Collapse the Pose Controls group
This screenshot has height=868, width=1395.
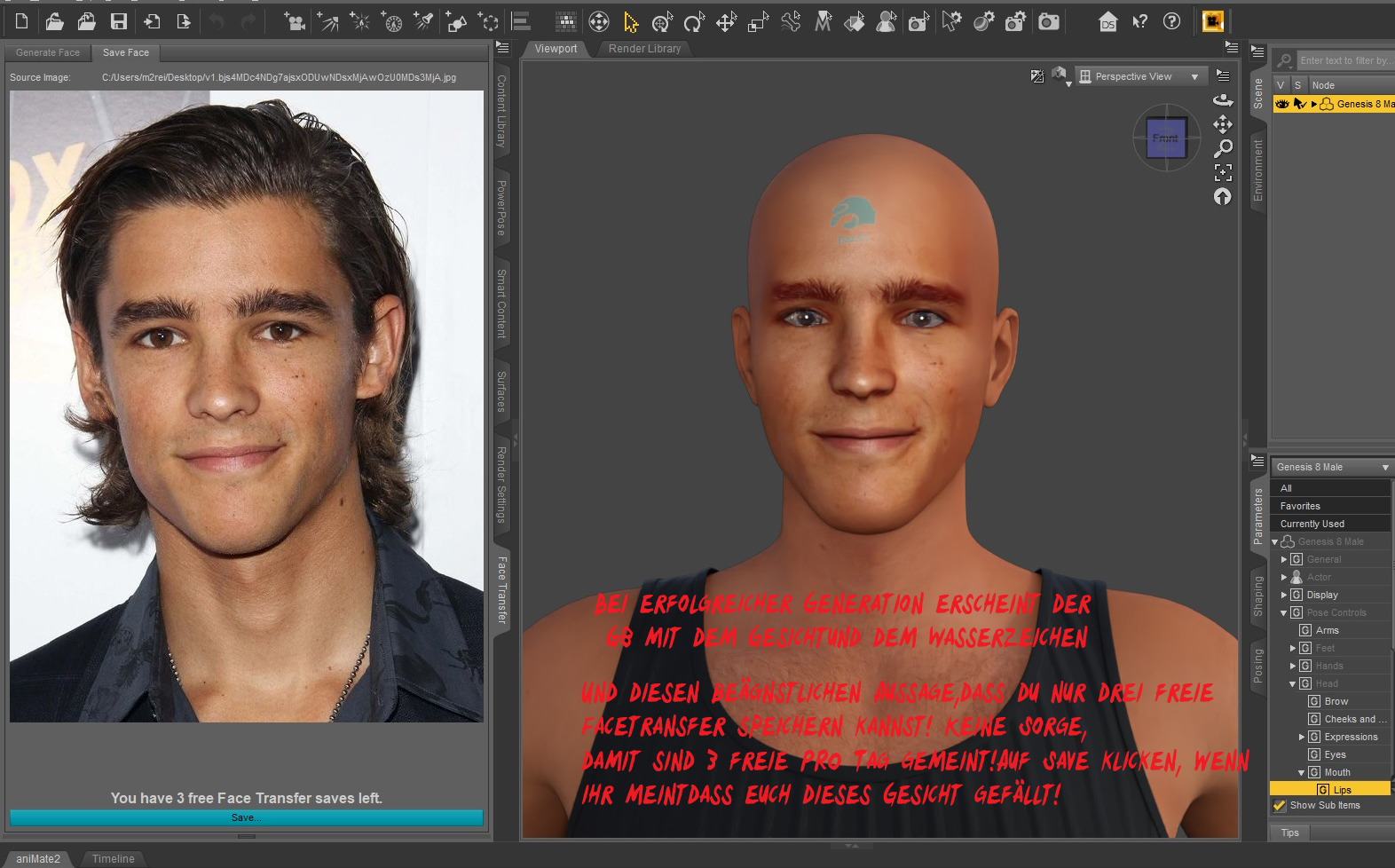[1284, 612]
